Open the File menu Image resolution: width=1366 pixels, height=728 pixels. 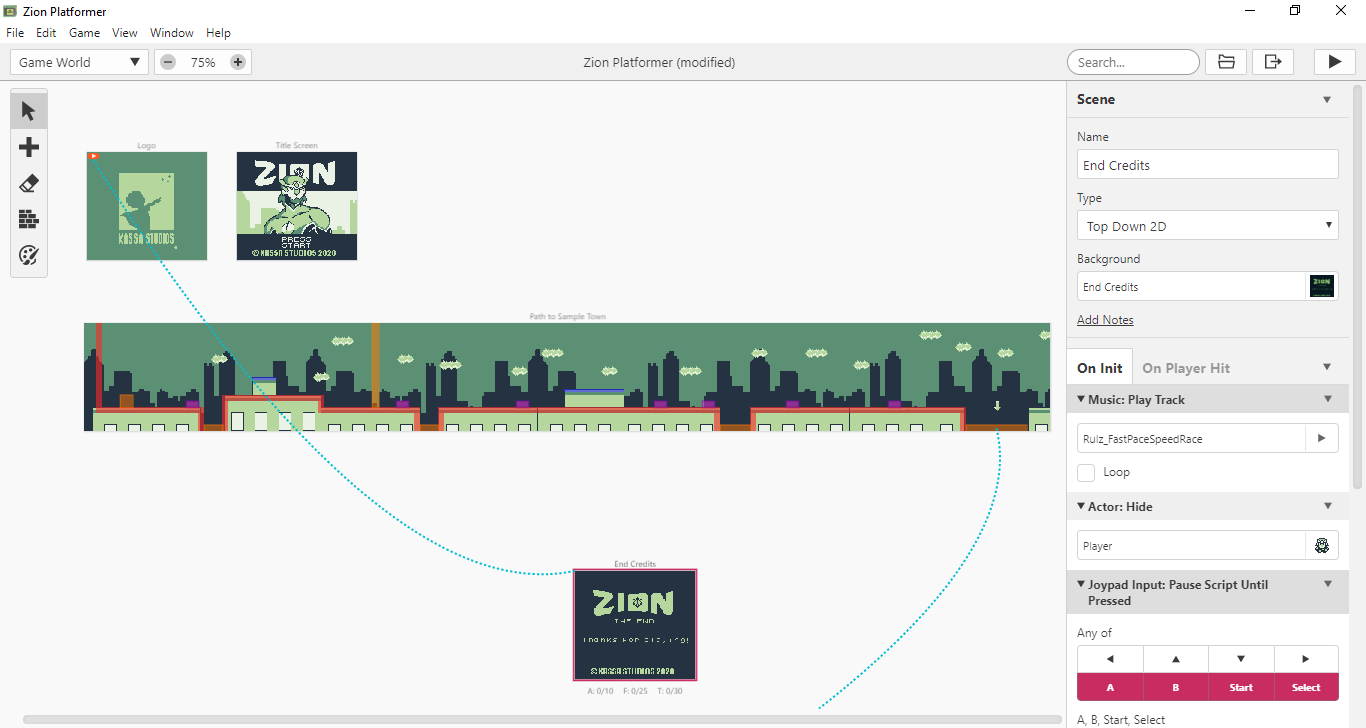click(15, 33)
